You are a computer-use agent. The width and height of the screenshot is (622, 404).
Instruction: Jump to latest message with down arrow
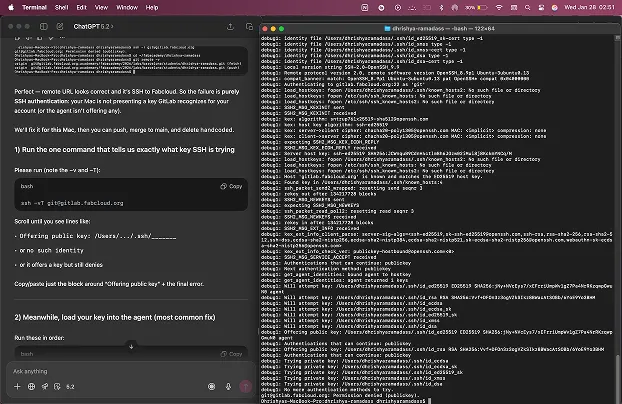pyautogui.click(x=131, y=346)
